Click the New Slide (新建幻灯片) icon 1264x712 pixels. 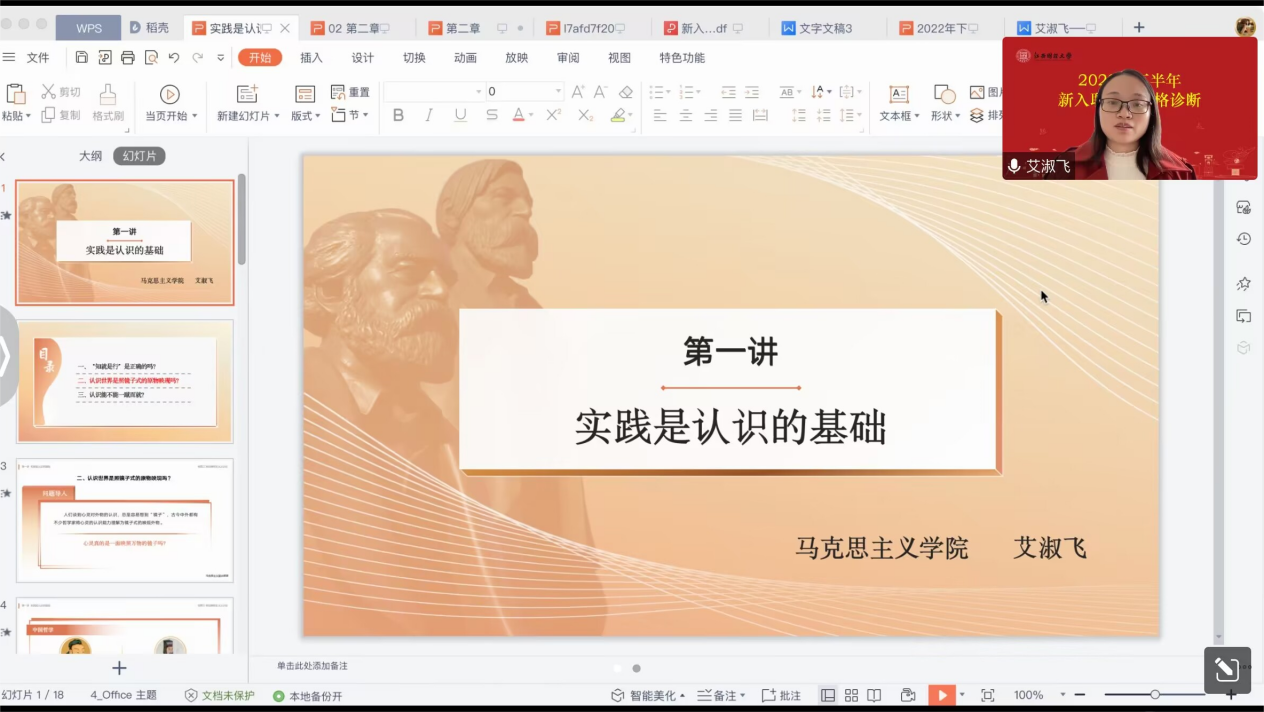point(247,94)
